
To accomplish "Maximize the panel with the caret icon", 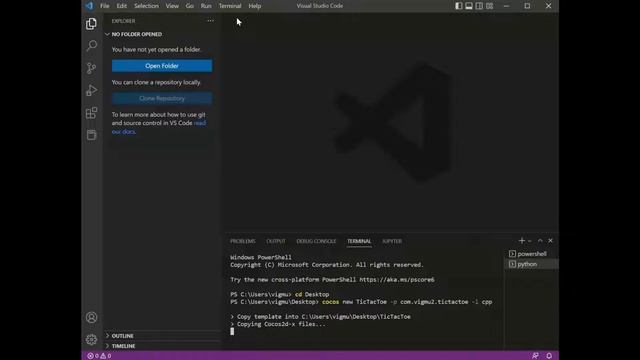I will pyautogui.click(x=540, y=241).
